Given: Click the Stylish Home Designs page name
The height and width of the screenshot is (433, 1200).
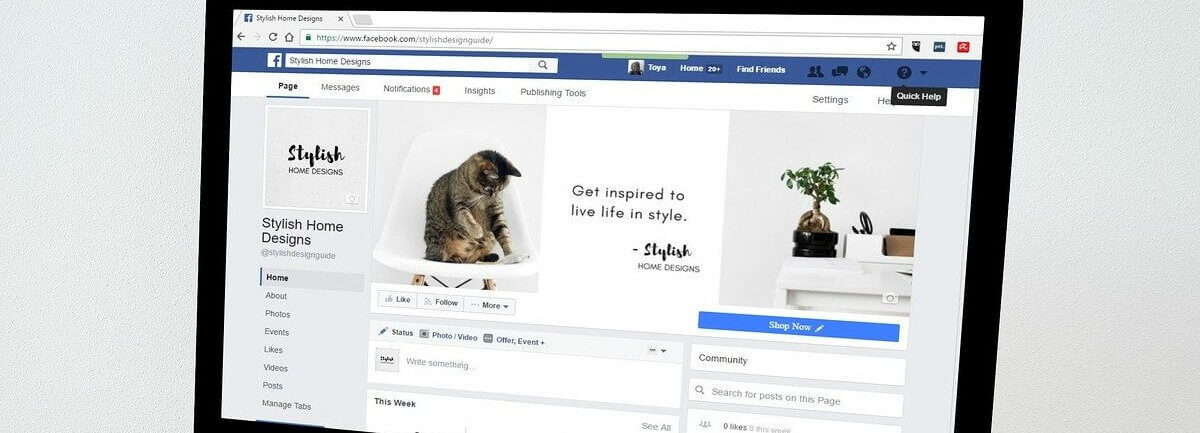Looking at the screenshot, I should coord(303,232).
